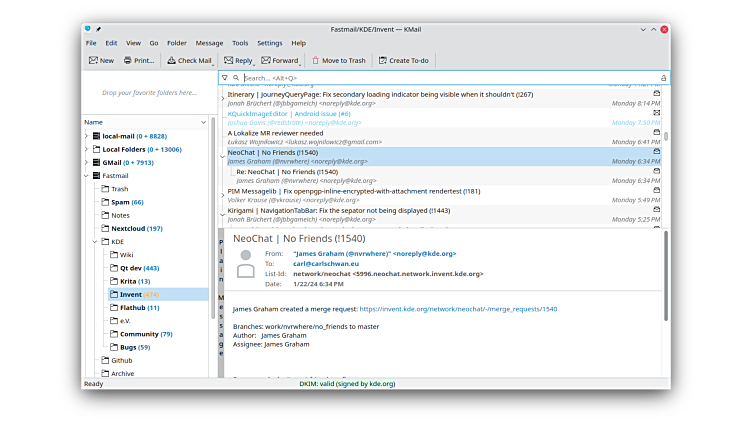Open the Settings menu
752x423 pixels.
(x=269, y=43)
